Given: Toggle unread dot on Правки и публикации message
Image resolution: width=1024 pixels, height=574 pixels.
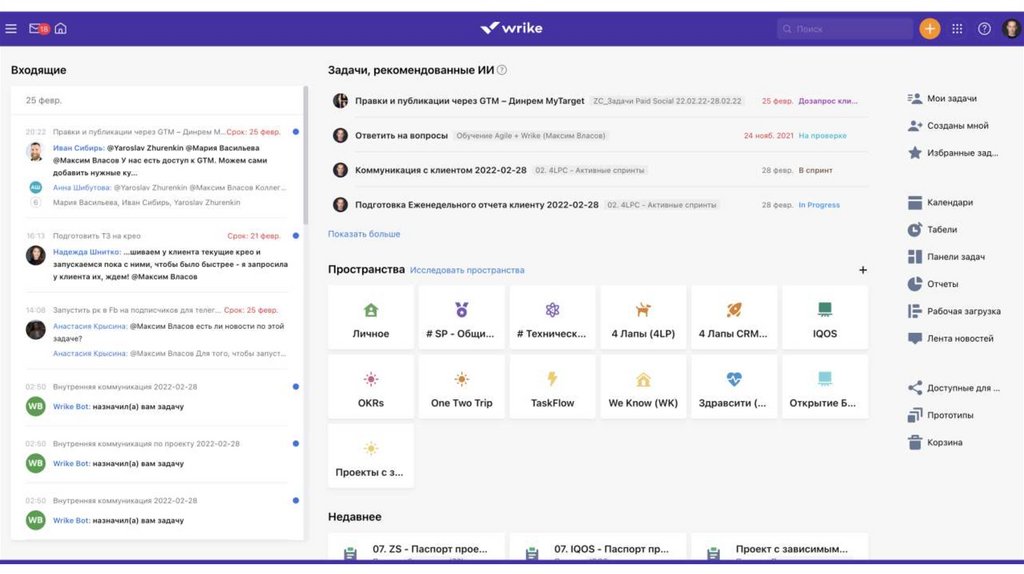Looking at the screenshot, I should click(x=296, y=132).
